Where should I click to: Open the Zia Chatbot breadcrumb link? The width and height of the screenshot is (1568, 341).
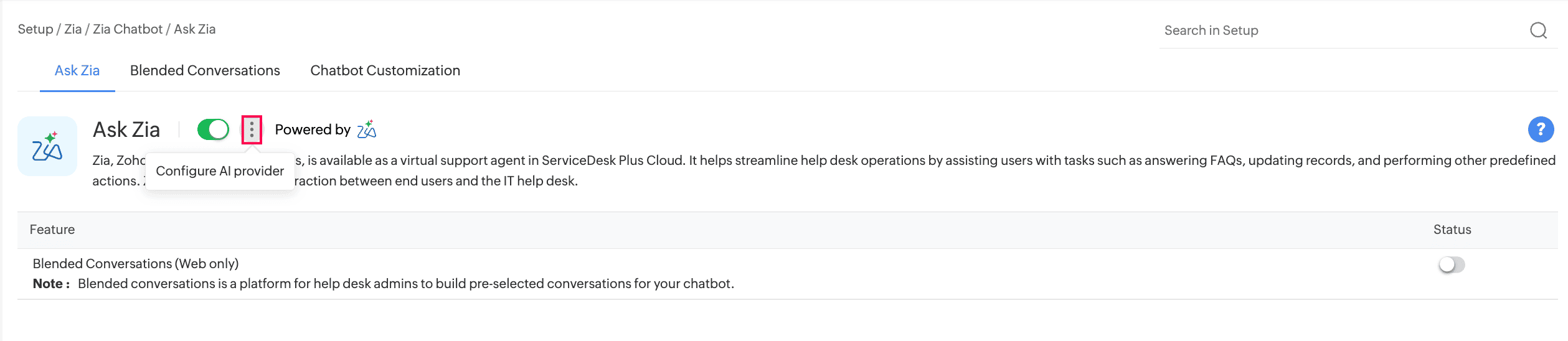[128, 29]
